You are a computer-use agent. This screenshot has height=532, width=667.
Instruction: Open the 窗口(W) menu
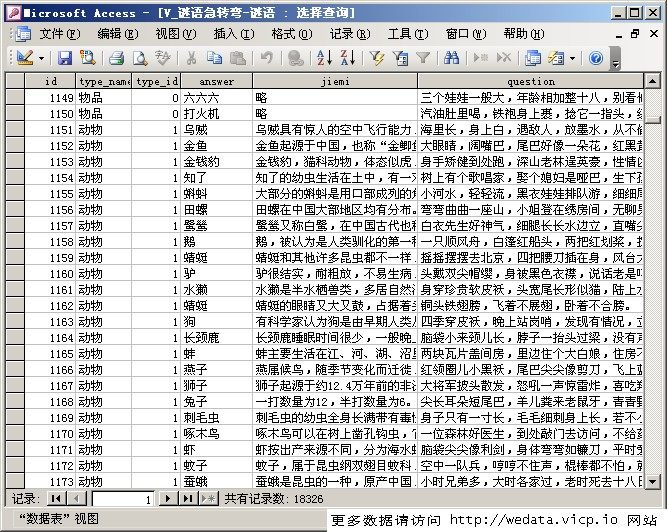point(466,34)
